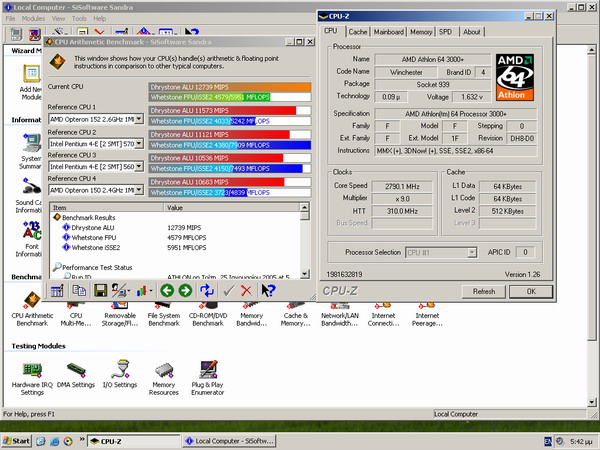This screenshot has height=450, width=600.
Task: Open Network/LAN Bandwidth benchmark module
Action: point(339,315)
